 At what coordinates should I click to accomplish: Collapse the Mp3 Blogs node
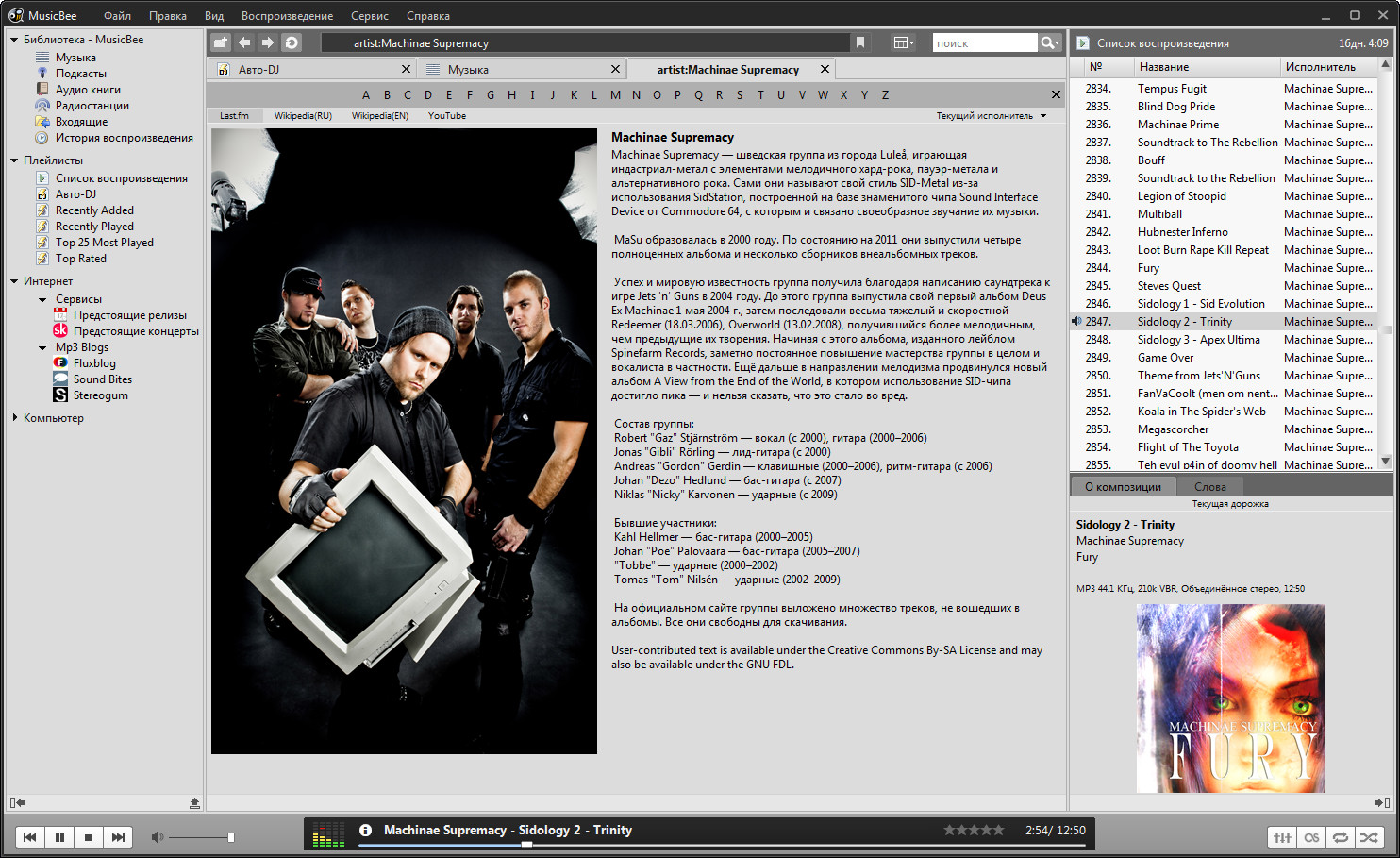tap(42, 347)
